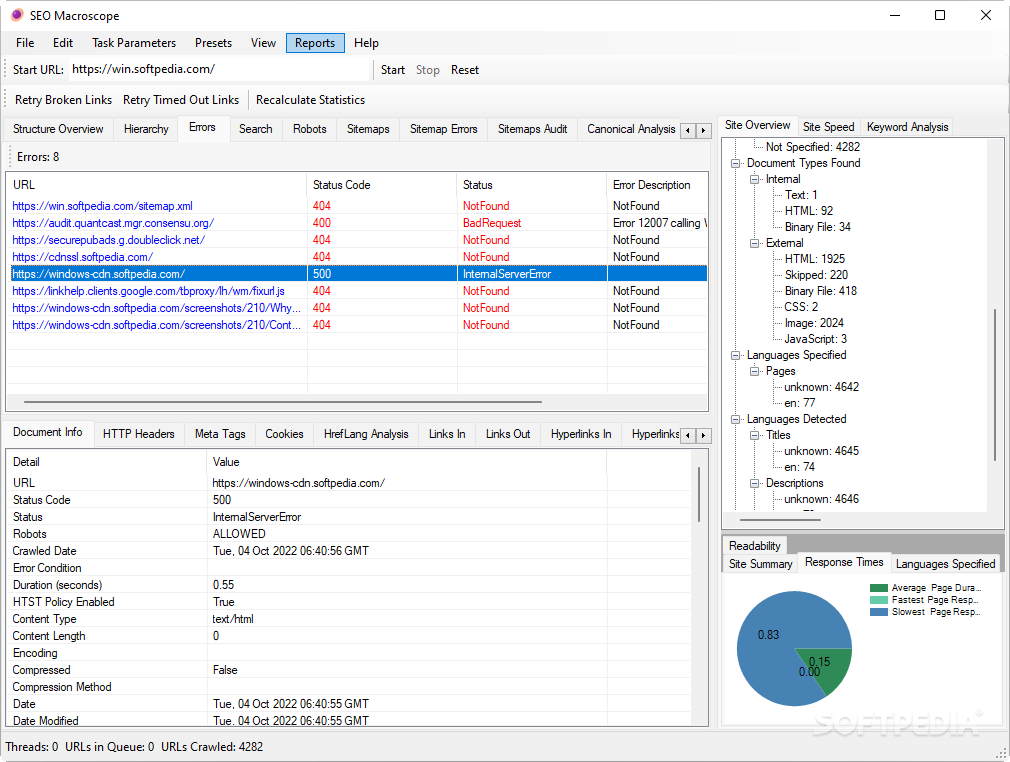Open the File menu

coord(25,43)
